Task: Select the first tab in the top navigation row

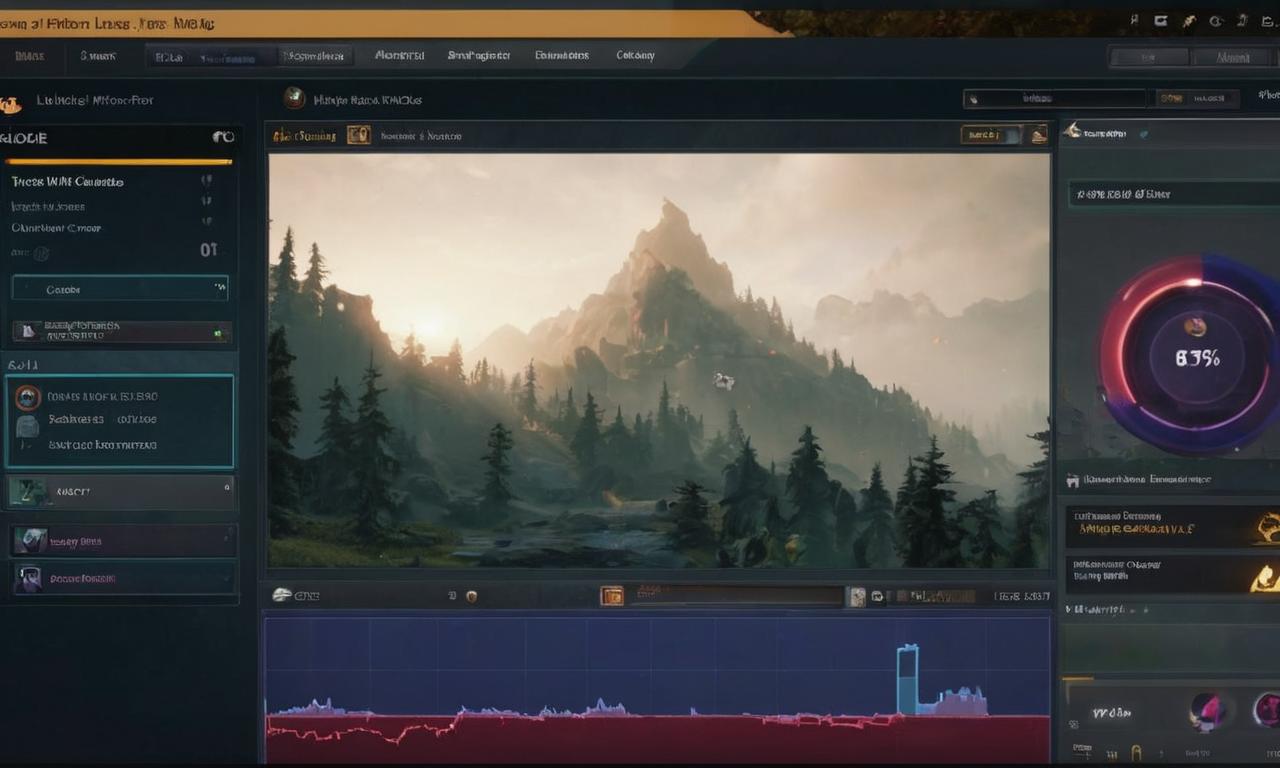Action: point(29,57)
